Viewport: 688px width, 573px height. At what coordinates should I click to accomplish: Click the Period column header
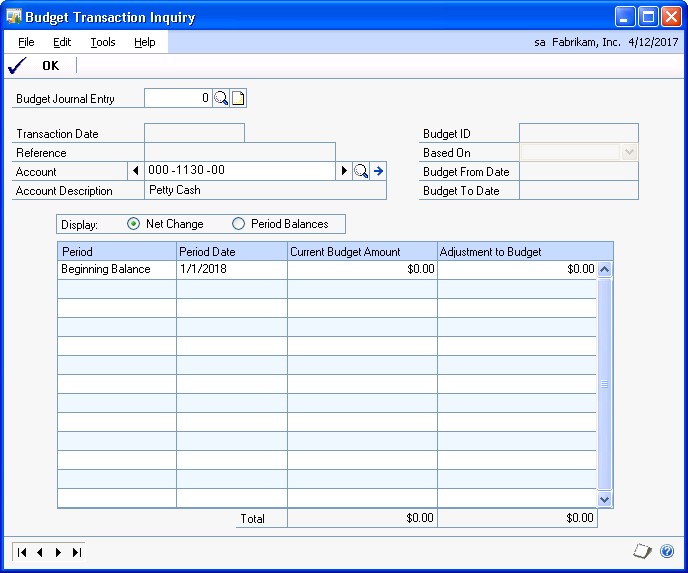coord(117,251)
